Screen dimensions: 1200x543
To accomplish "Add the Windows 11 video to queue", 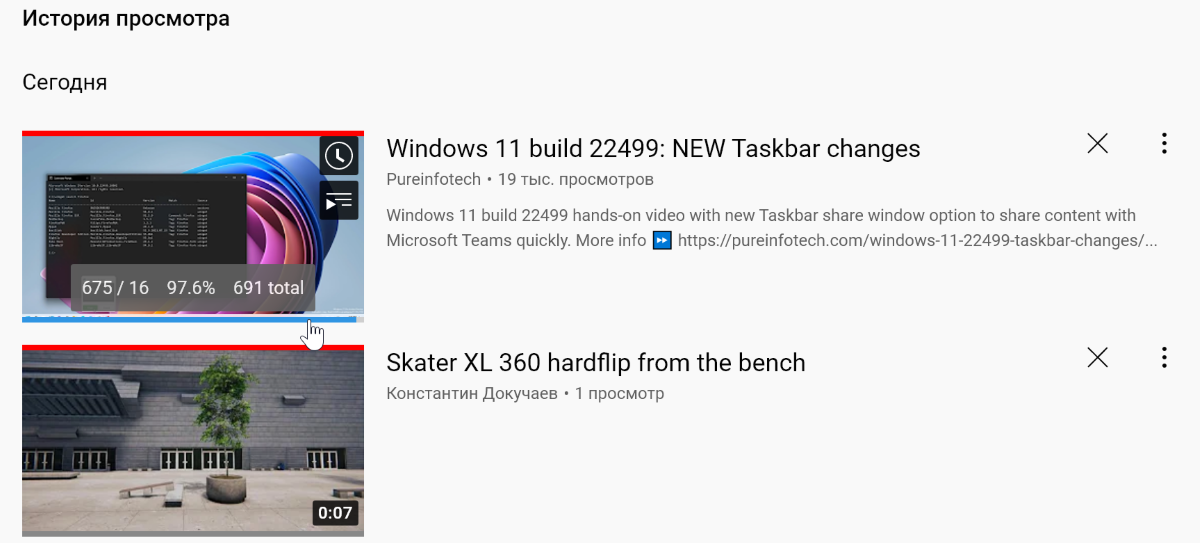I will click(339, 200).
